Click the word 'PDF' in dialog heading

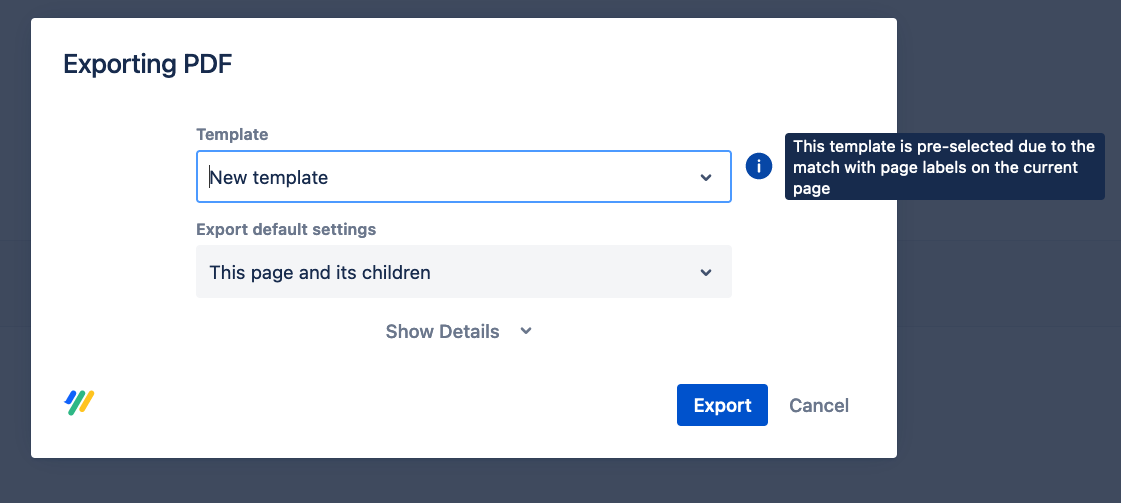click(x=209, y=65)
